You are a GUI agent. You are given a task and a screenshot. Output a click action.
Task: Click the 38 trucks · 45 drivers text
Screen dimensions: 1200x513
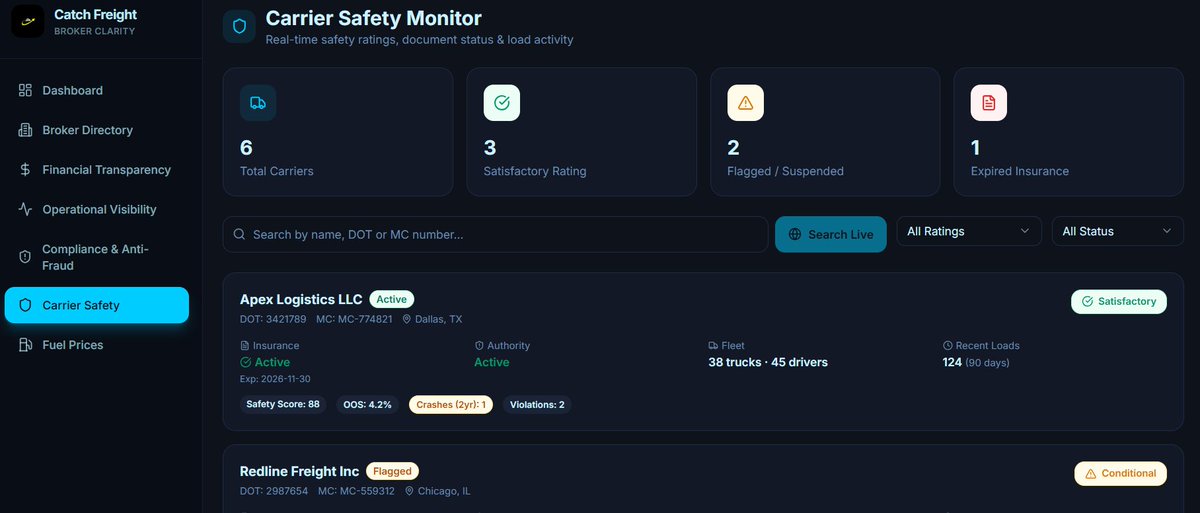(x=768, y=362)
